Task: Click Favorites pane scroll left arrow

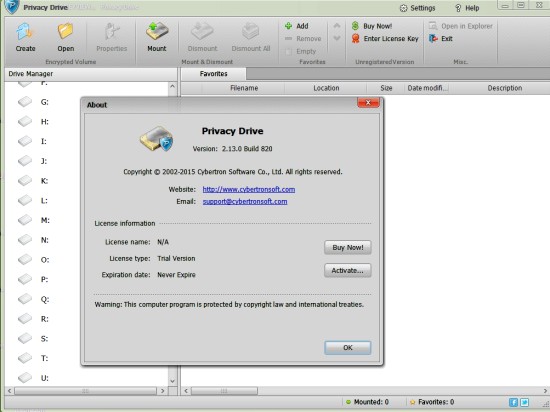Action: (186, 391)
